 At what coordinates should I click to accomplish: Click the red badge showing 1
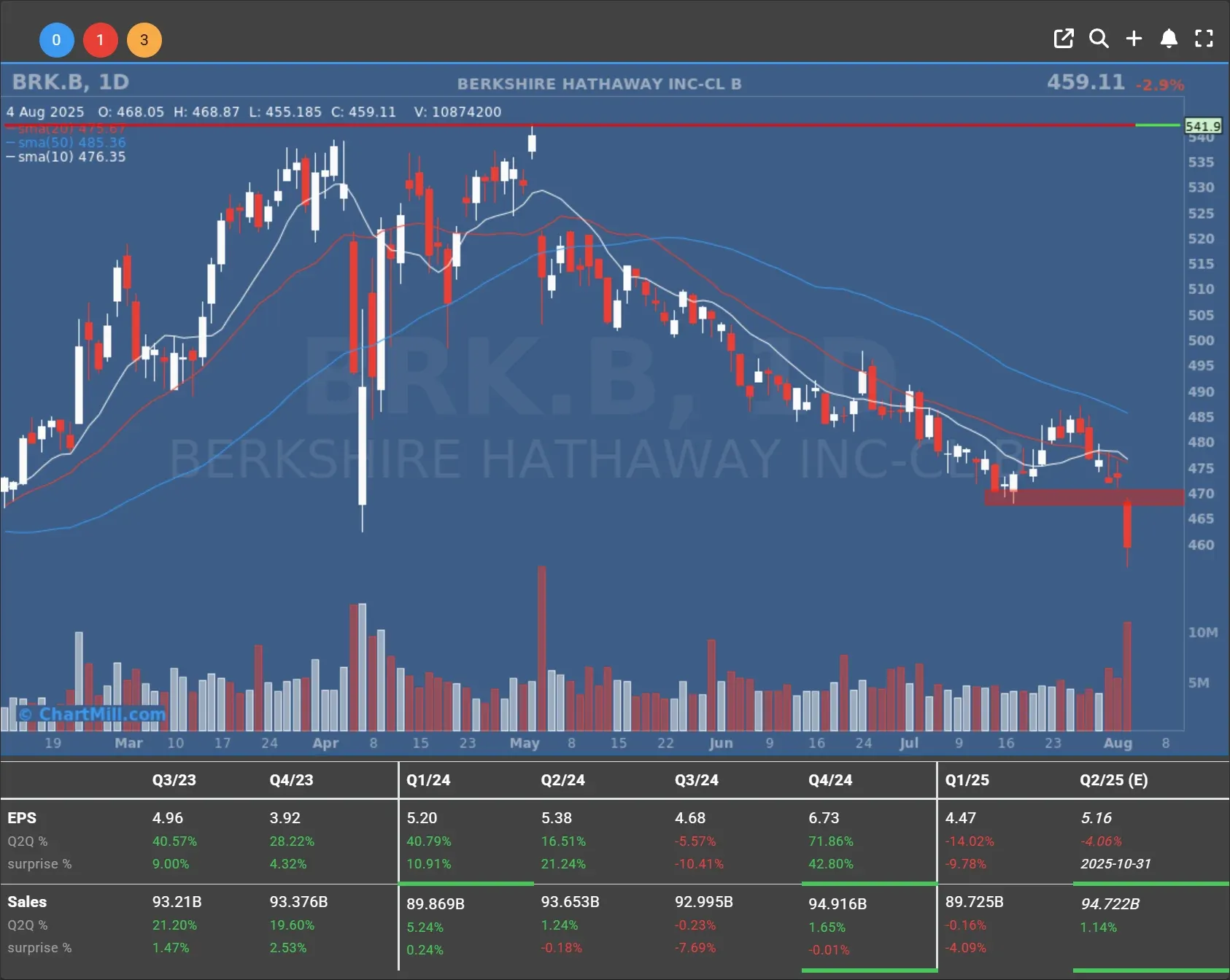100,40
